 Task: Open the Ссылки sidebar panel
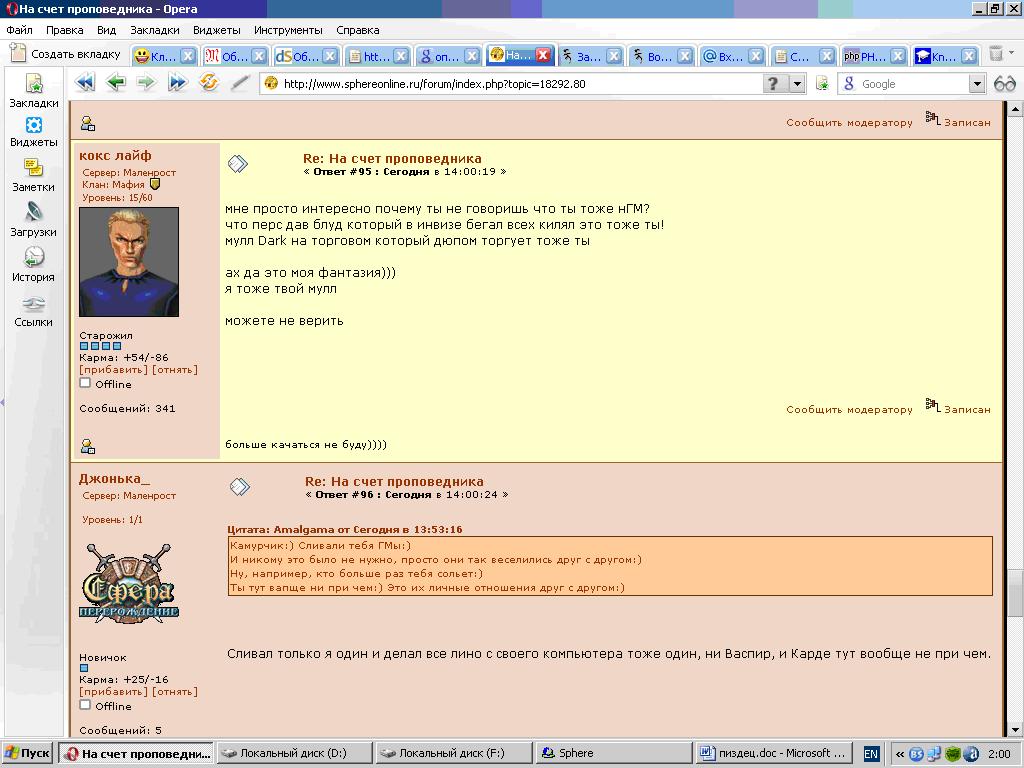33,311
